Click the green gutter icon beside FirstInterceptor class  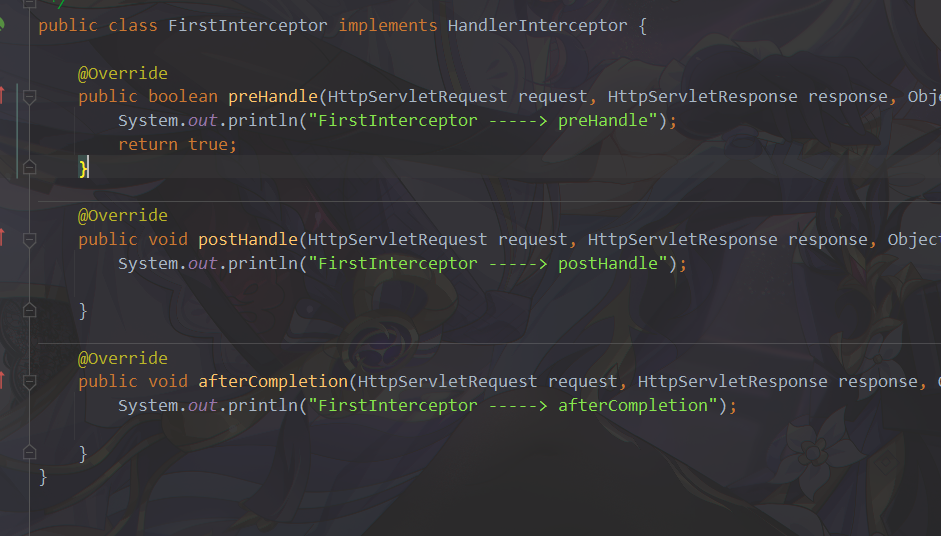(2, 25)
